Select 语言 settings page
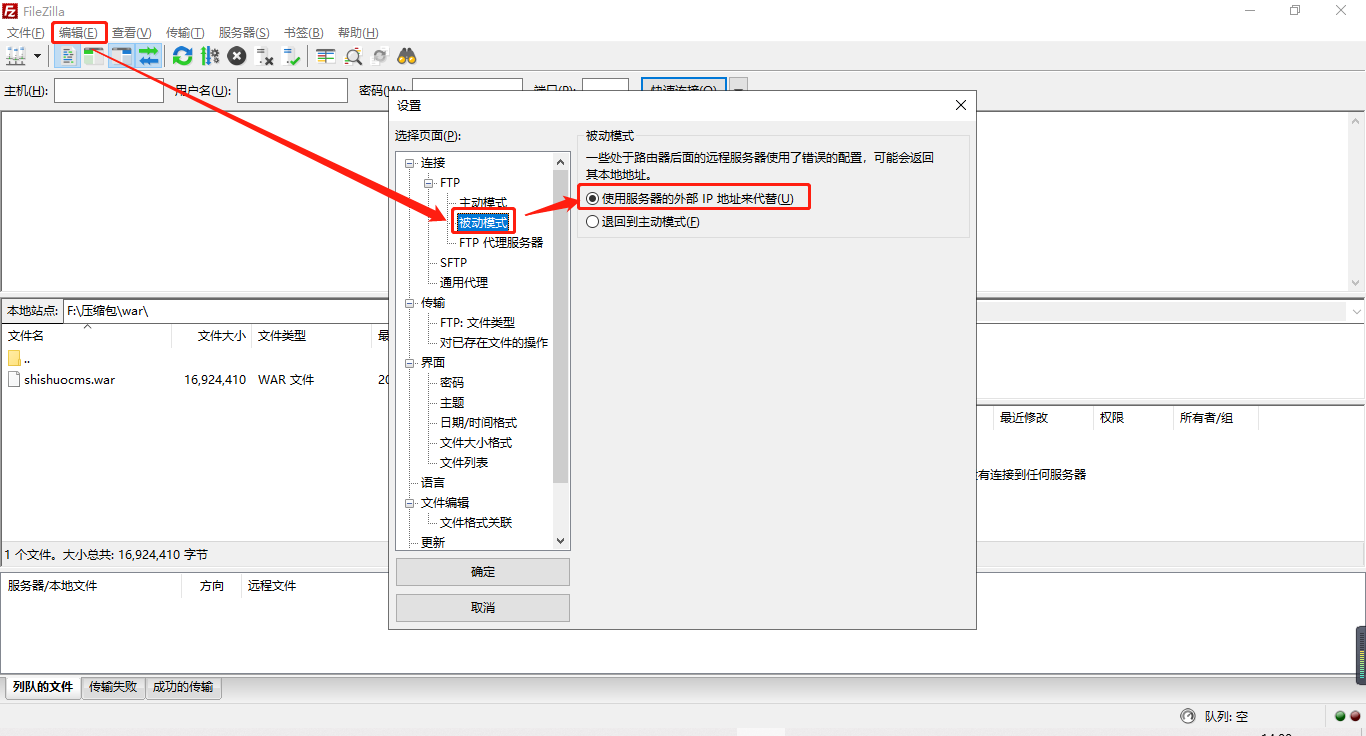 click(433, 482)
